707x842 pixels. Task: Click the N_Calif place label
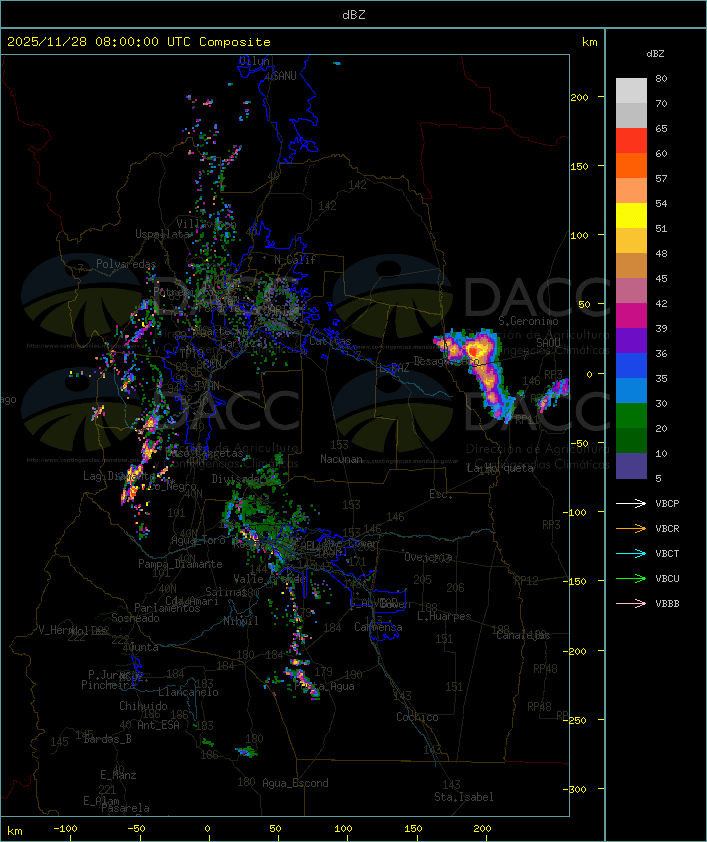coord(295,260)
